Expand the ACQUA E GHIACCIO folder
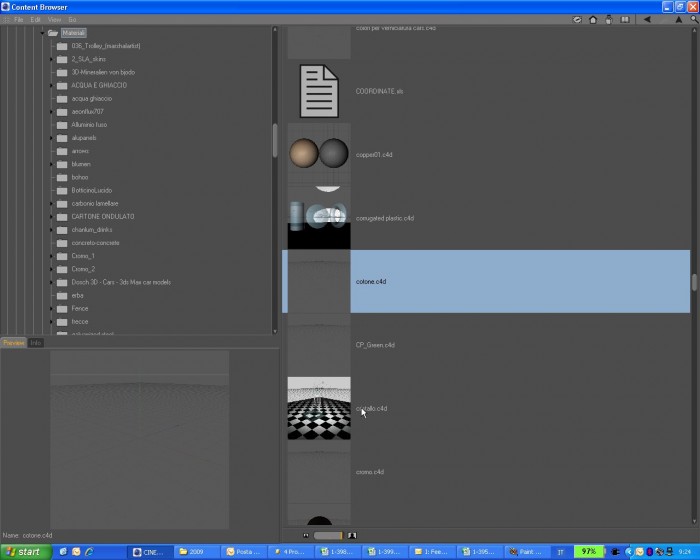700x560 pixels. (51, 85)
